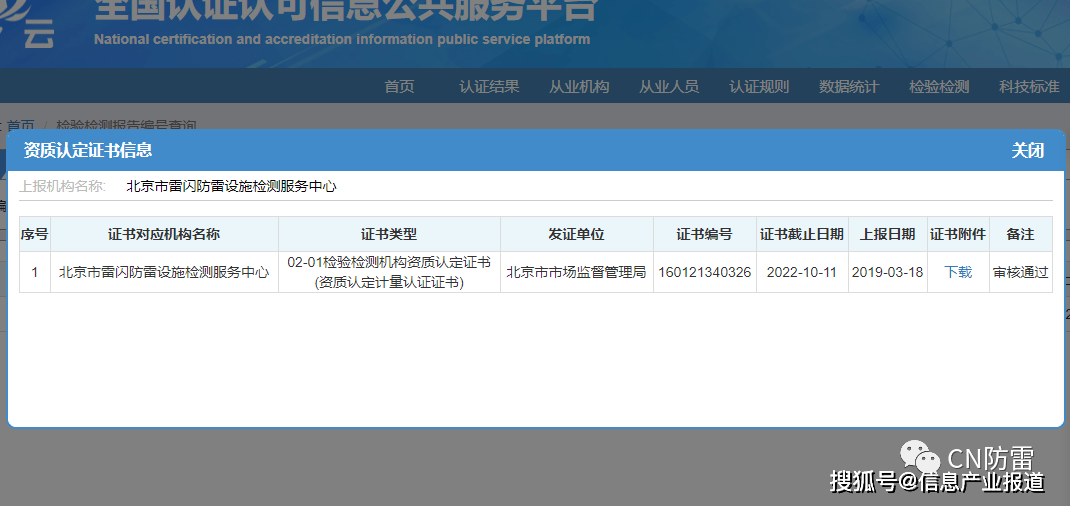The image size is (1070, 506).
Task: Close the 资质认定证书信息 dialog via 关闭
Action: pyautogui.click(x=1027, y=151)
